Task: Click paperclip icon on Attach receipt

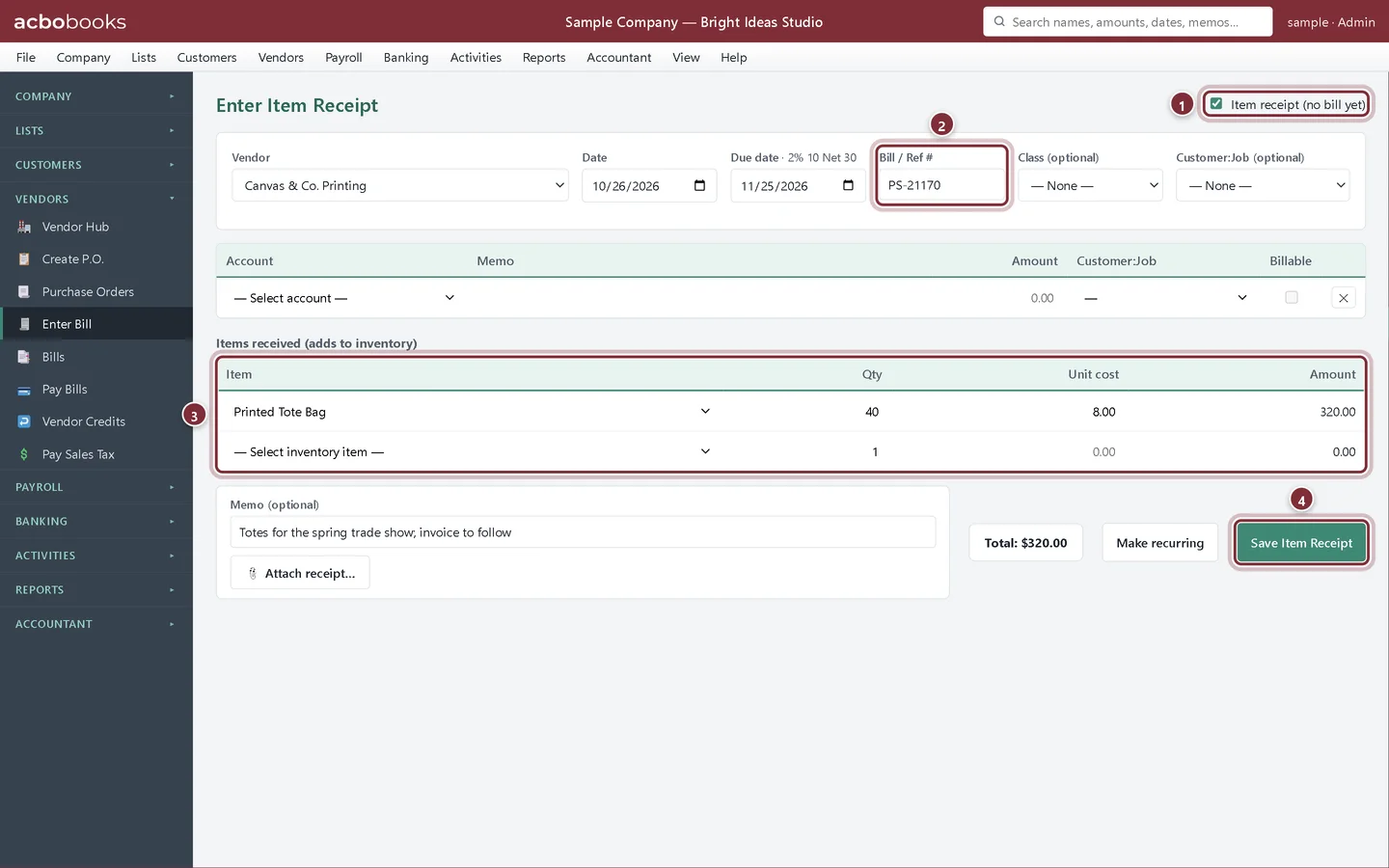Action: coord(253,573)
